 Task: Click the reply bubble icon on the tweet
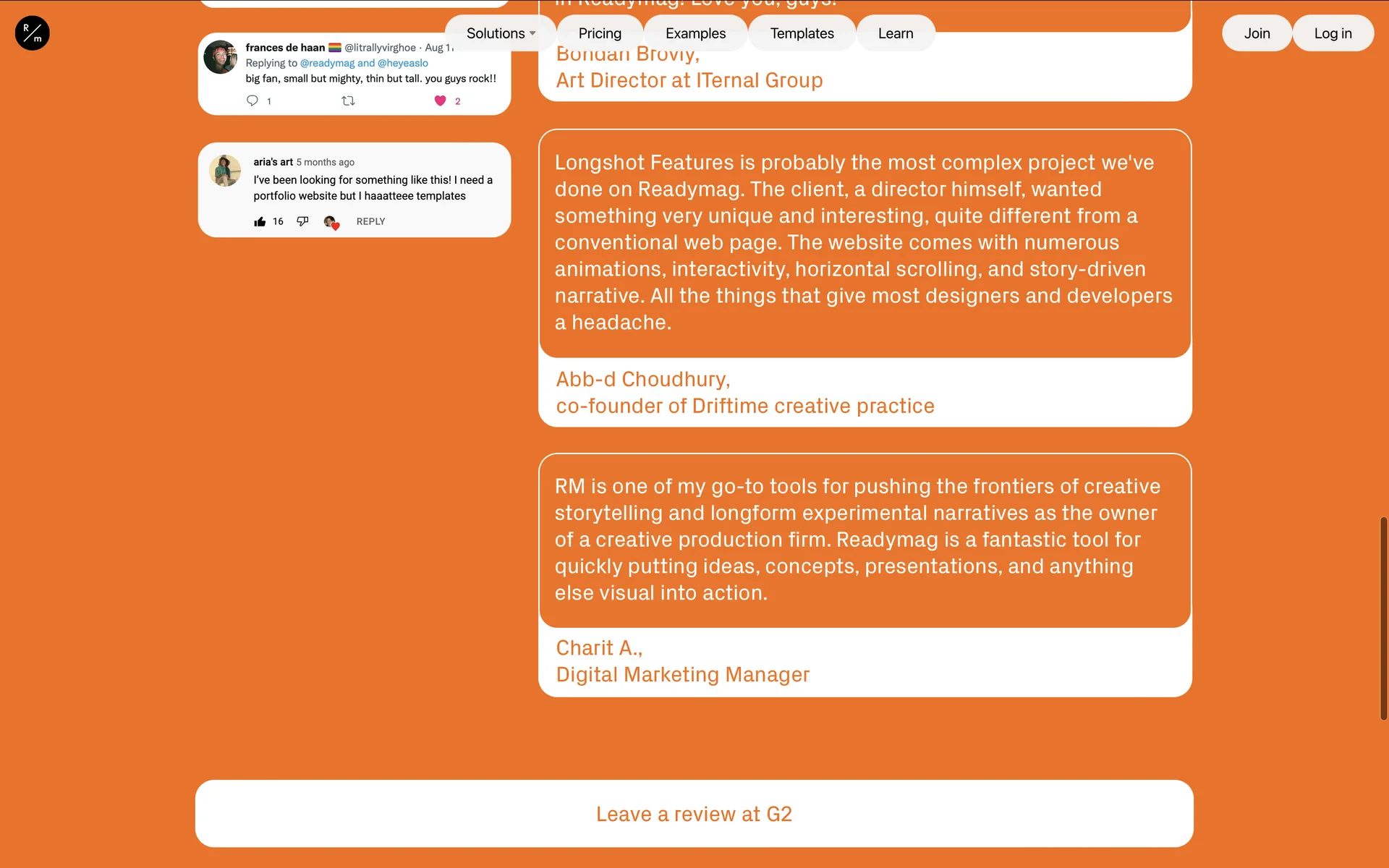252,101
